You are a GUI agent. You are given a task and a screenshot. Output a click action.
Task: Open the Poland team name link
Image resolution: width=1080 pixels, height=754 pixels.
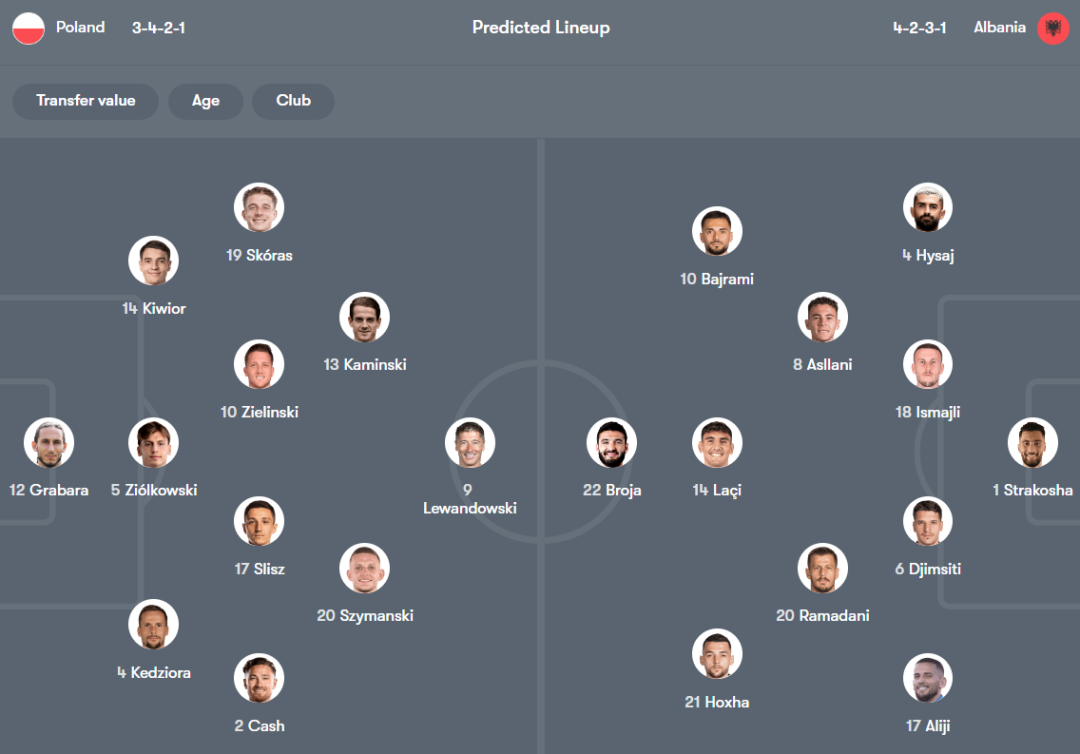80,28
